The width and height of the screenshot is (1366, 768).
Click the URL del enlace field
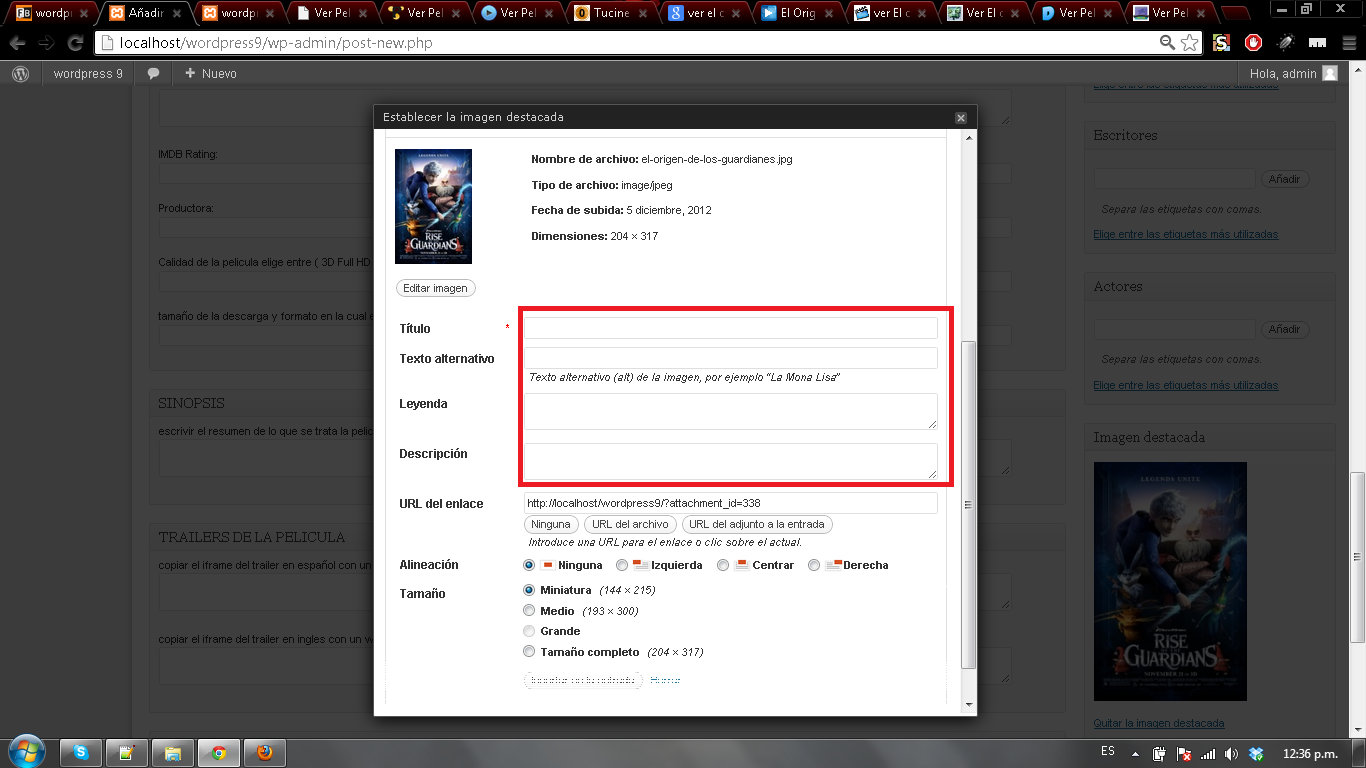point(731,503)
